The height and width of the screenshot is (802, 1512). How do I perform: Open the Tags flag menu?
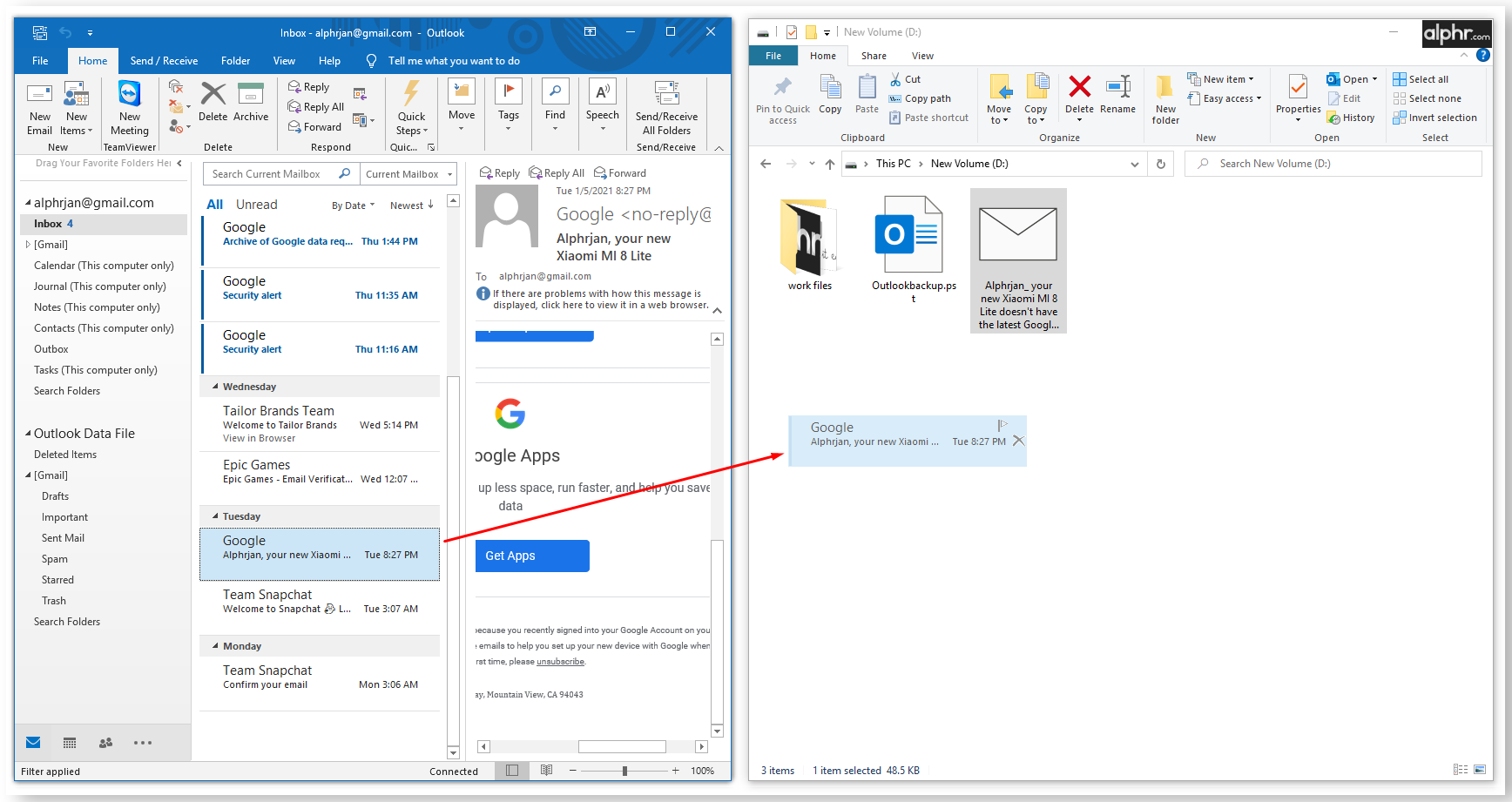coord(509,105)
